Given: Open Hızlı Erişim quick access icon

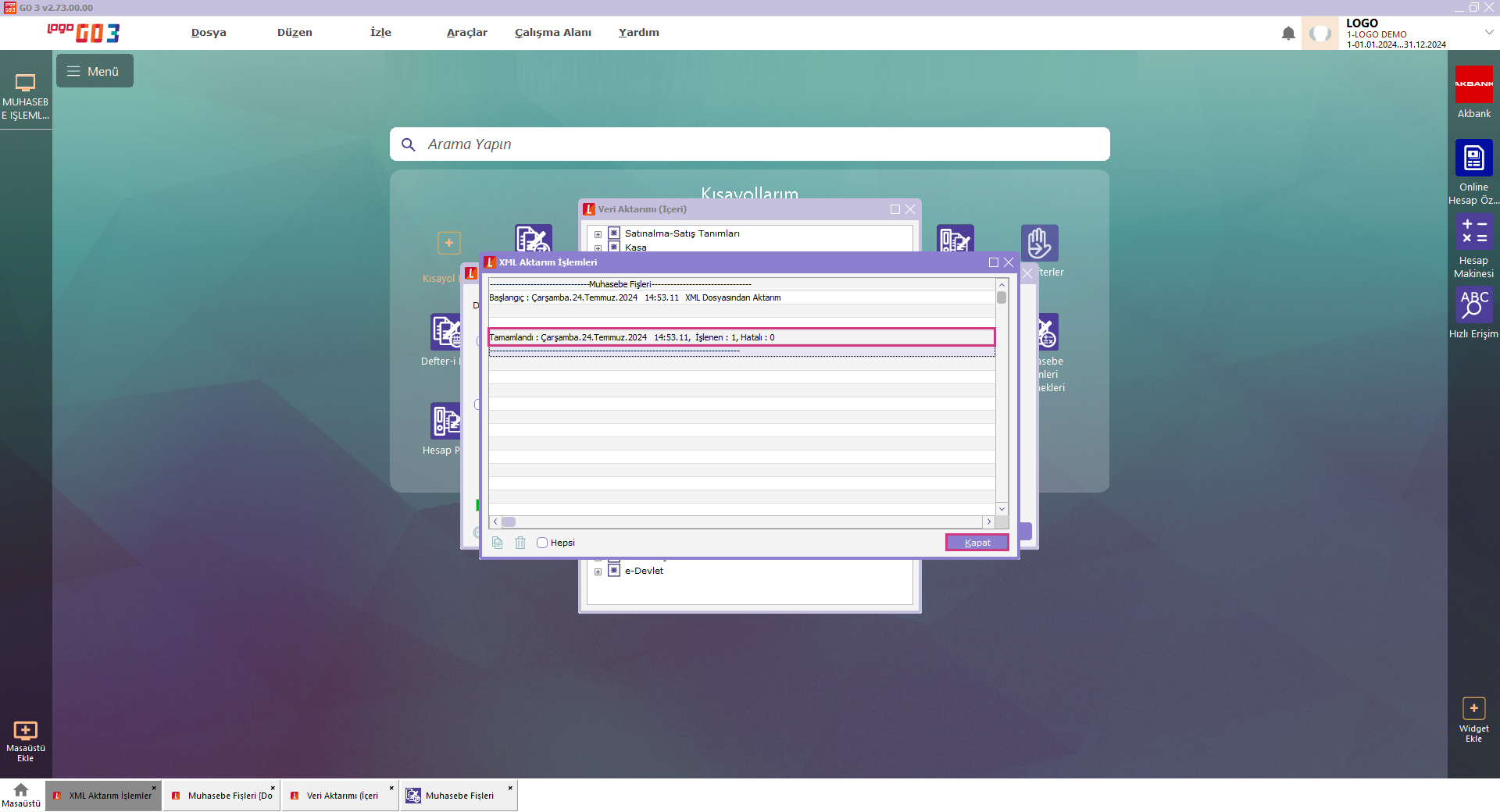Looking at the screenshot, I should (x=1473, y=304).
